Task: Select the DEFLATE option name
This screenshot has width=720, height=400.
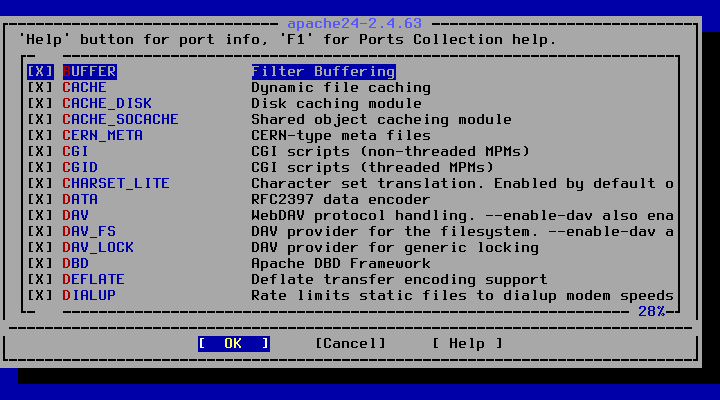Action: [93, 280]
